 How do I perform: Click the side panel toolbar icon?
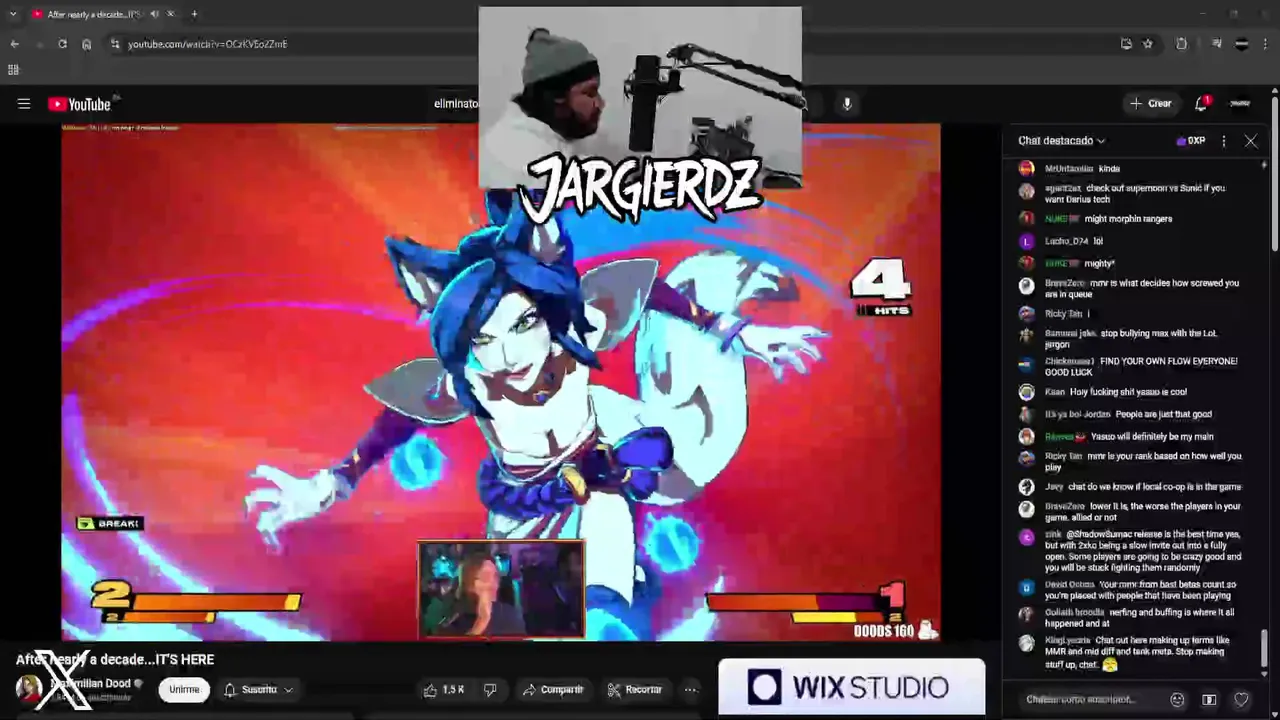1216,44
